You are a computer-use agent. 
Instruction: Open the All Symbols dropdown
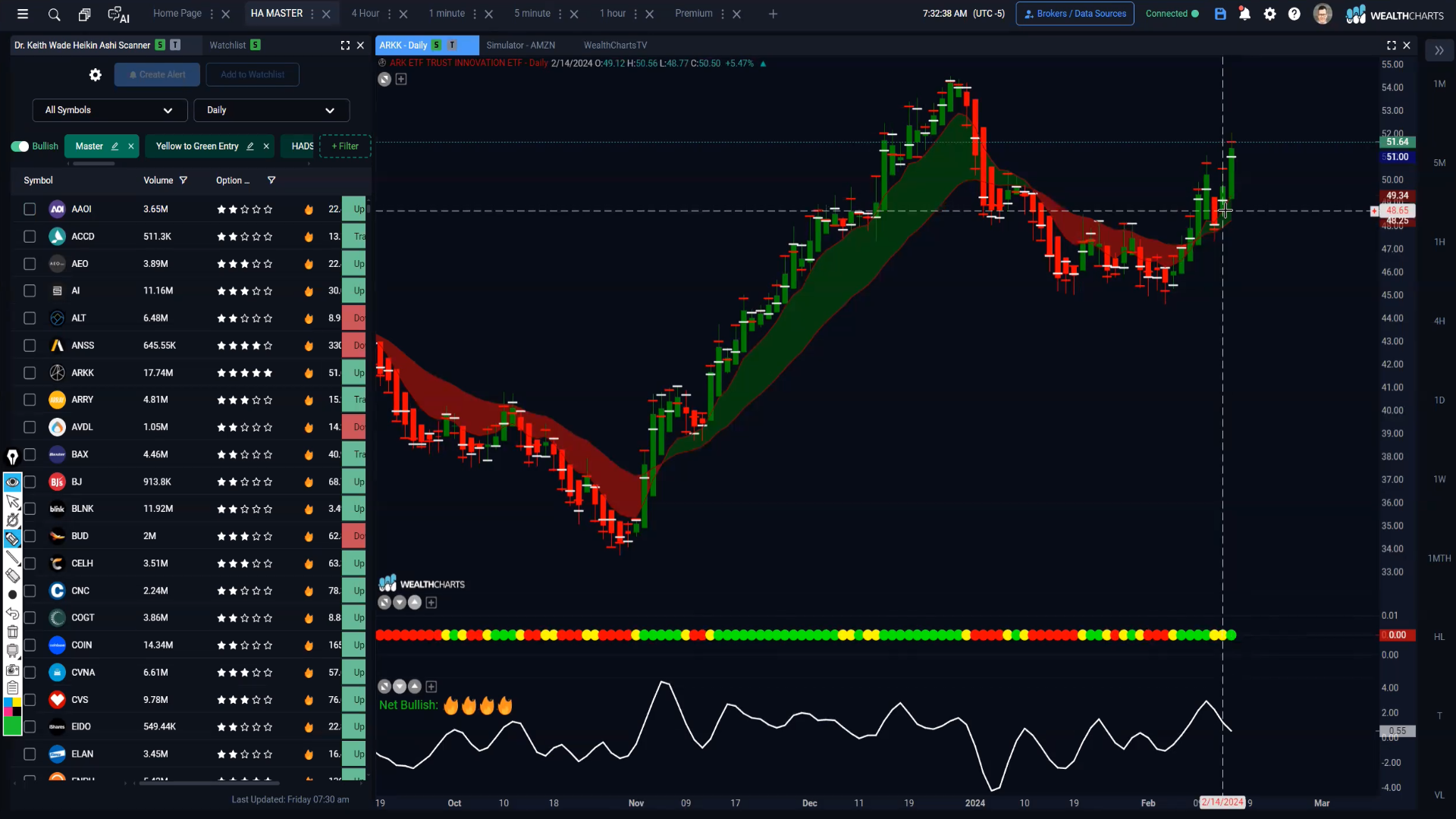110,110
